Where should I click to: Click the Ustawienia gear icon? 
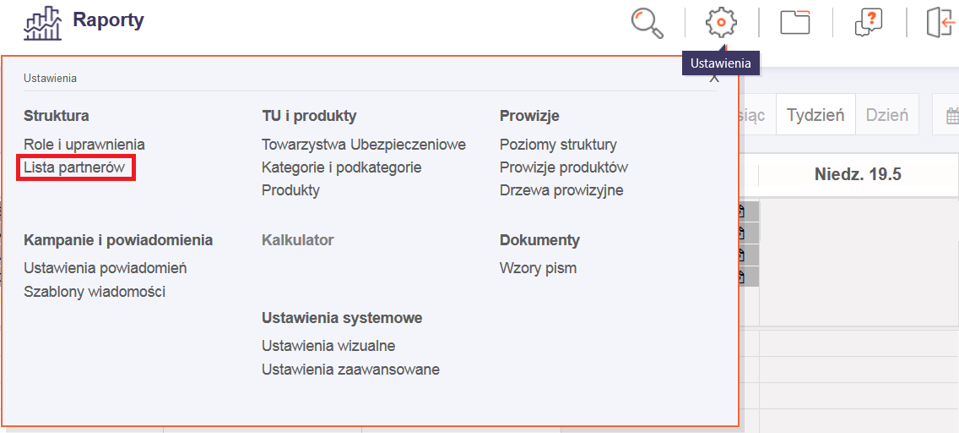coord(720,22)
